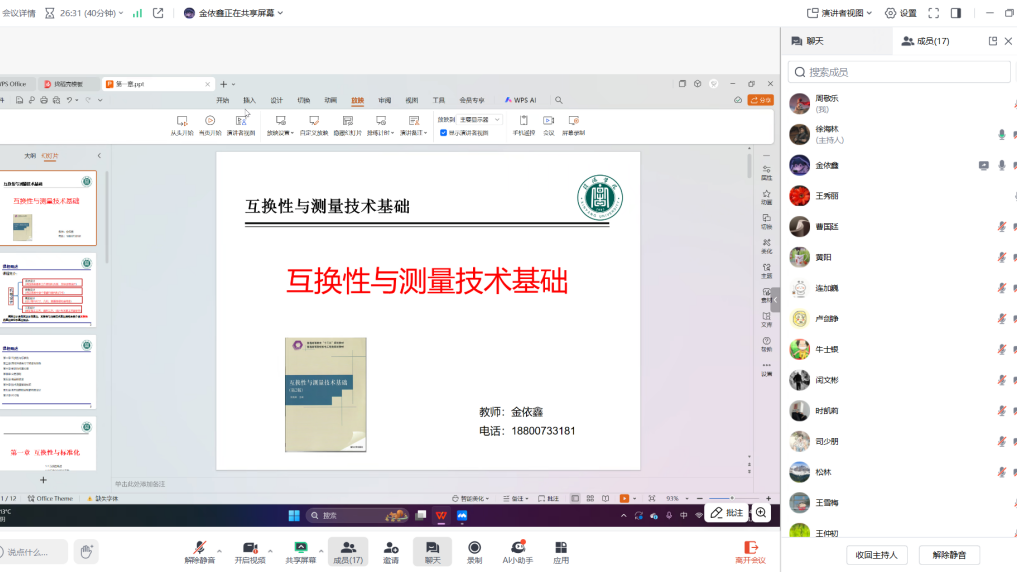1017x572 pixels.
Task: Expand the 演讲者视图 view dropdown
Action: (x=840, y=13)
